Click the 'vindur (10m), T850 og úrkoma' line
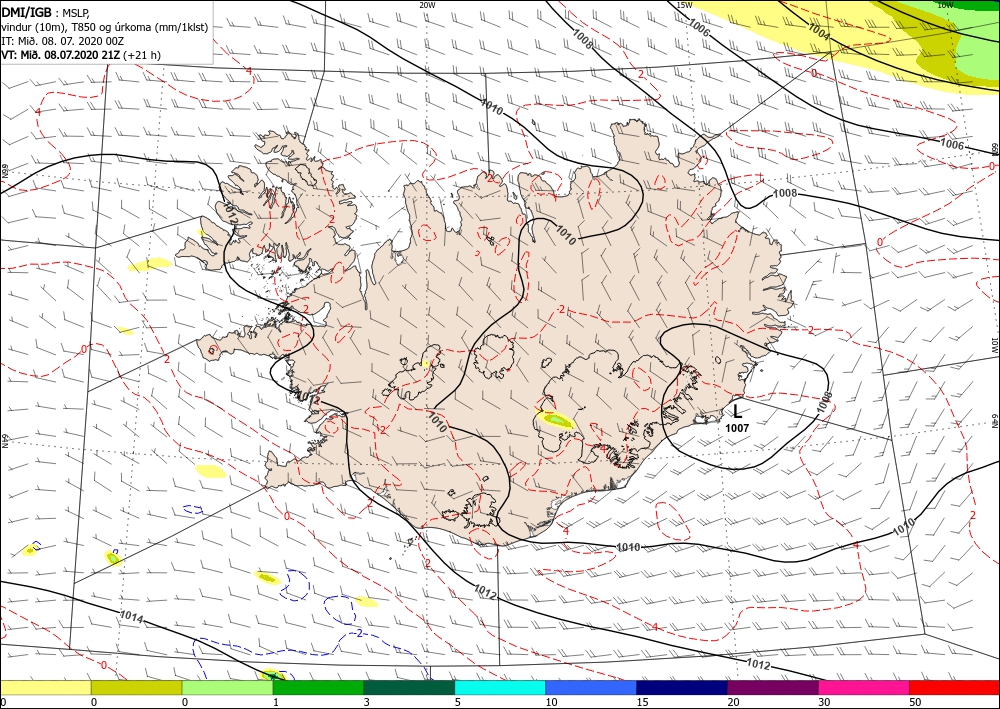This screenshot has width=1000, height=709. click(x=105, y=27)
